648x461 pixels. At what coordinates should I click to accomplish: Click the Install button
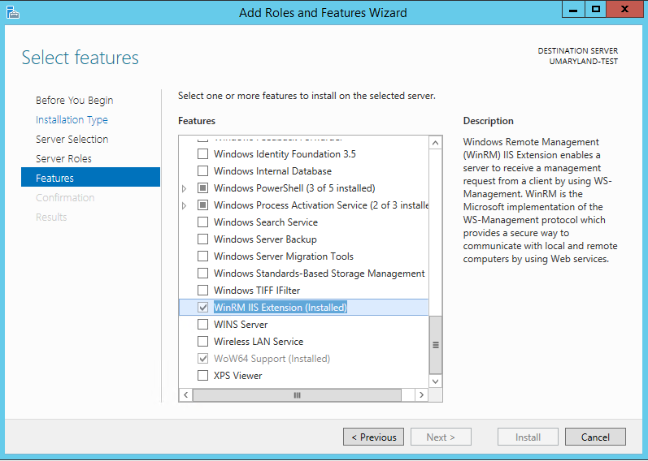point(528,437)
